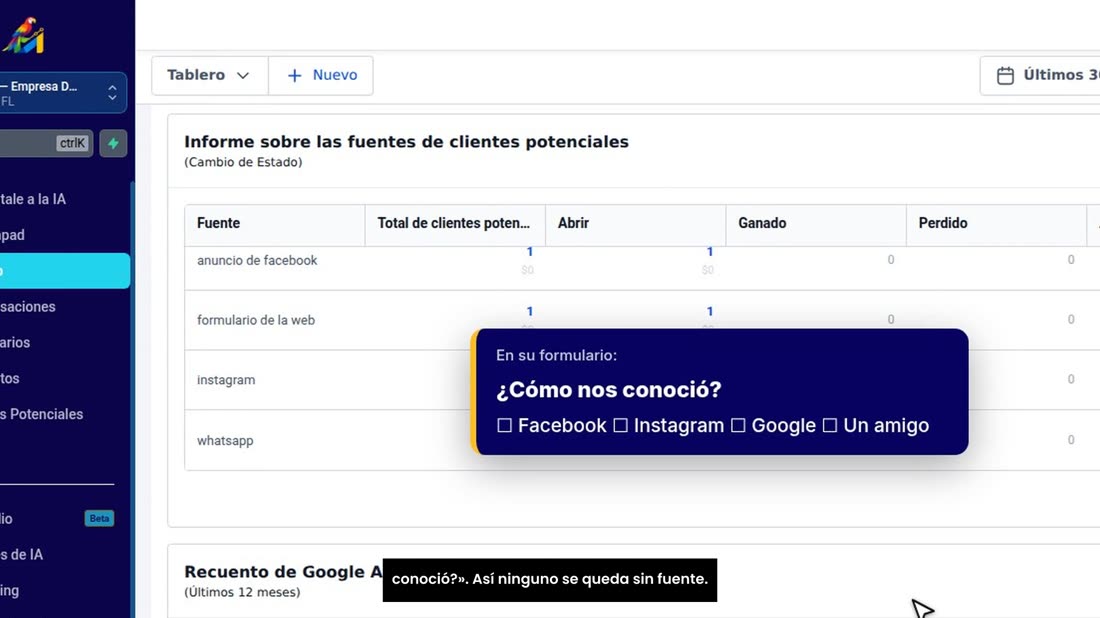The width and height of the screenshot is (1100, 618).
Task: Select the 'formulario de la web' row label
Action: coord(256,320)
